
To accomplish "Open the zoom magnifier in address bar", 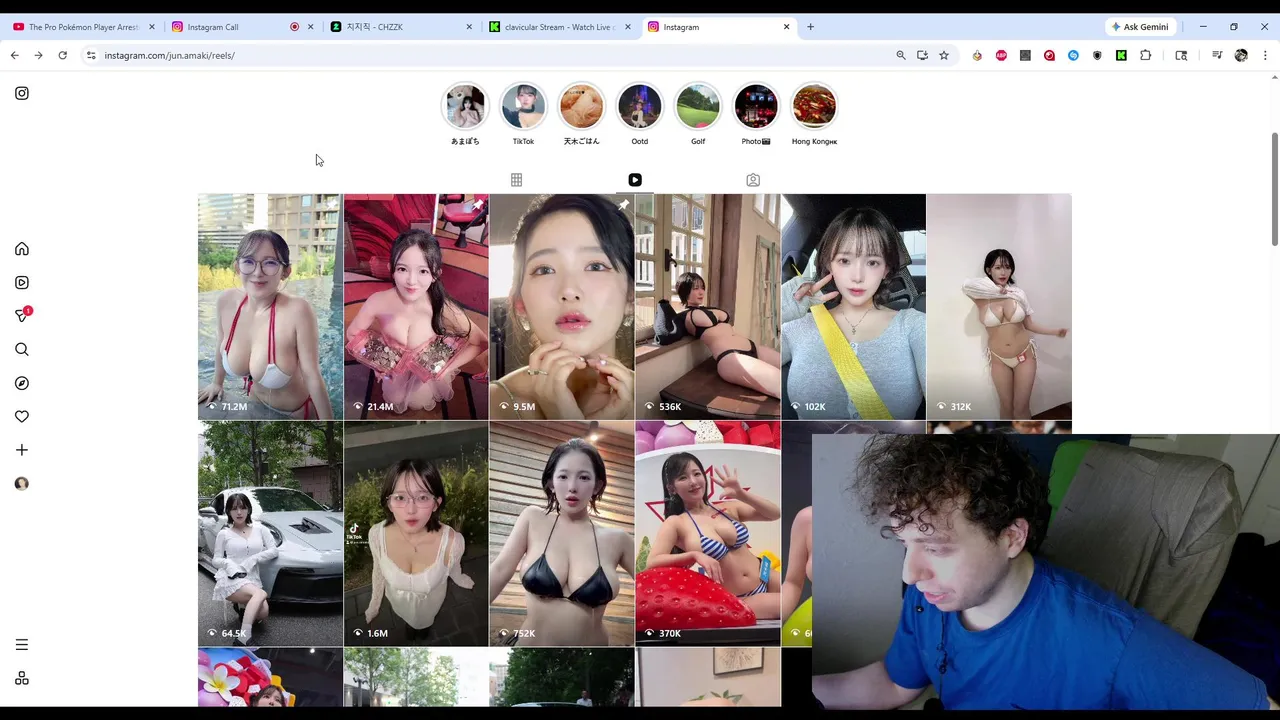I will click(901, 55).
